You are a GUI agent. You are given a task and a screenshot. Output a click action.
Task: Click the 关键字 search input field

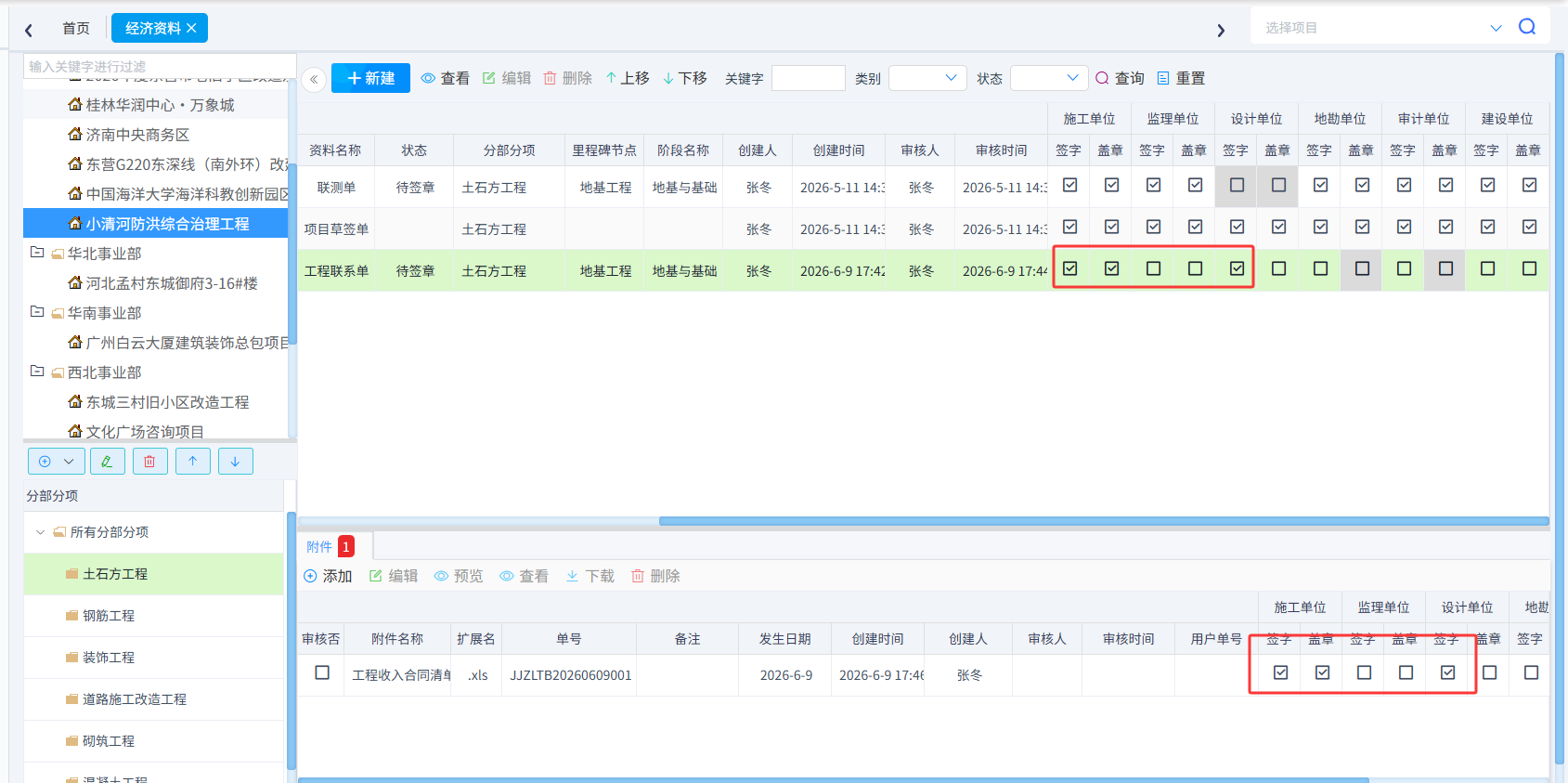point(809,79)
